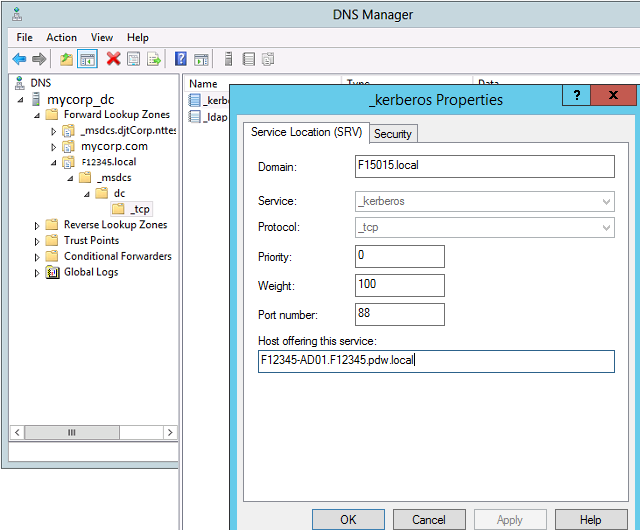Open the blue Help question mark icon
This screenshot has width=640, height=530.
click(x=180, y=59)
